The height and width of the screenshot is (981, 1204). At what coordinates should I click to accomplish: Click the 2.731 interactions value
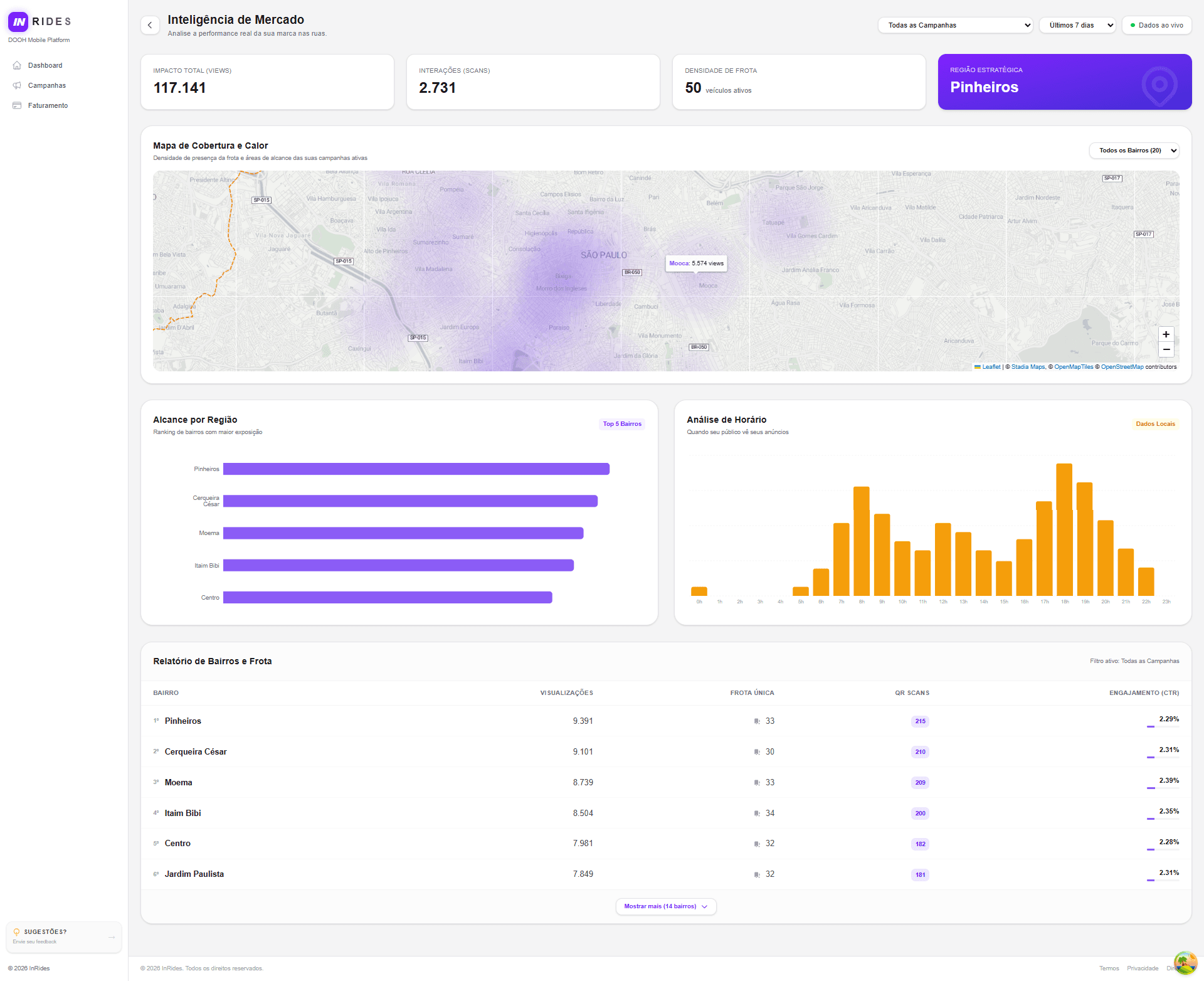click(438, 88)
